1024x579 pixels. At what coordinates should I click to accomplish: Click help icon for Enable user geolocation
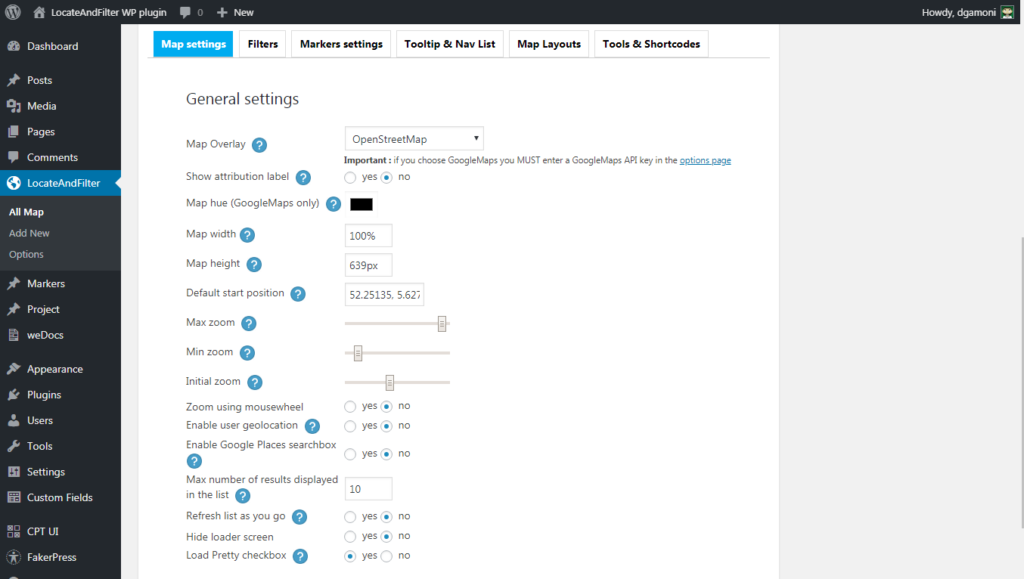tap(311, 426)
